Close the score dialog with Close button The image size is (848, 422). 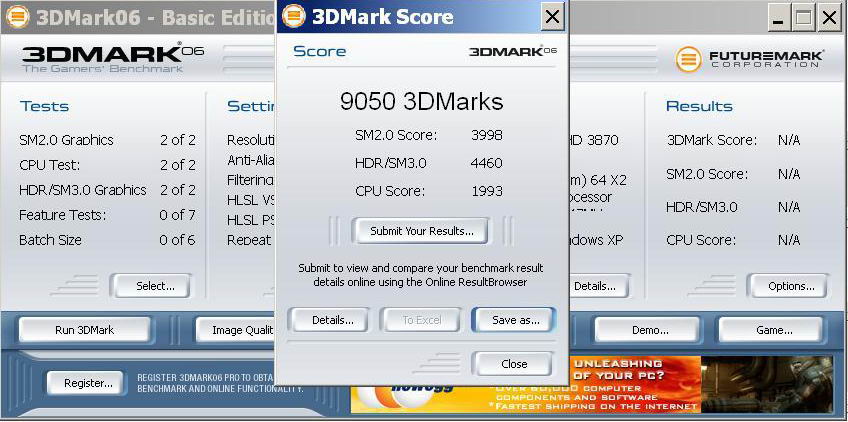513,364
